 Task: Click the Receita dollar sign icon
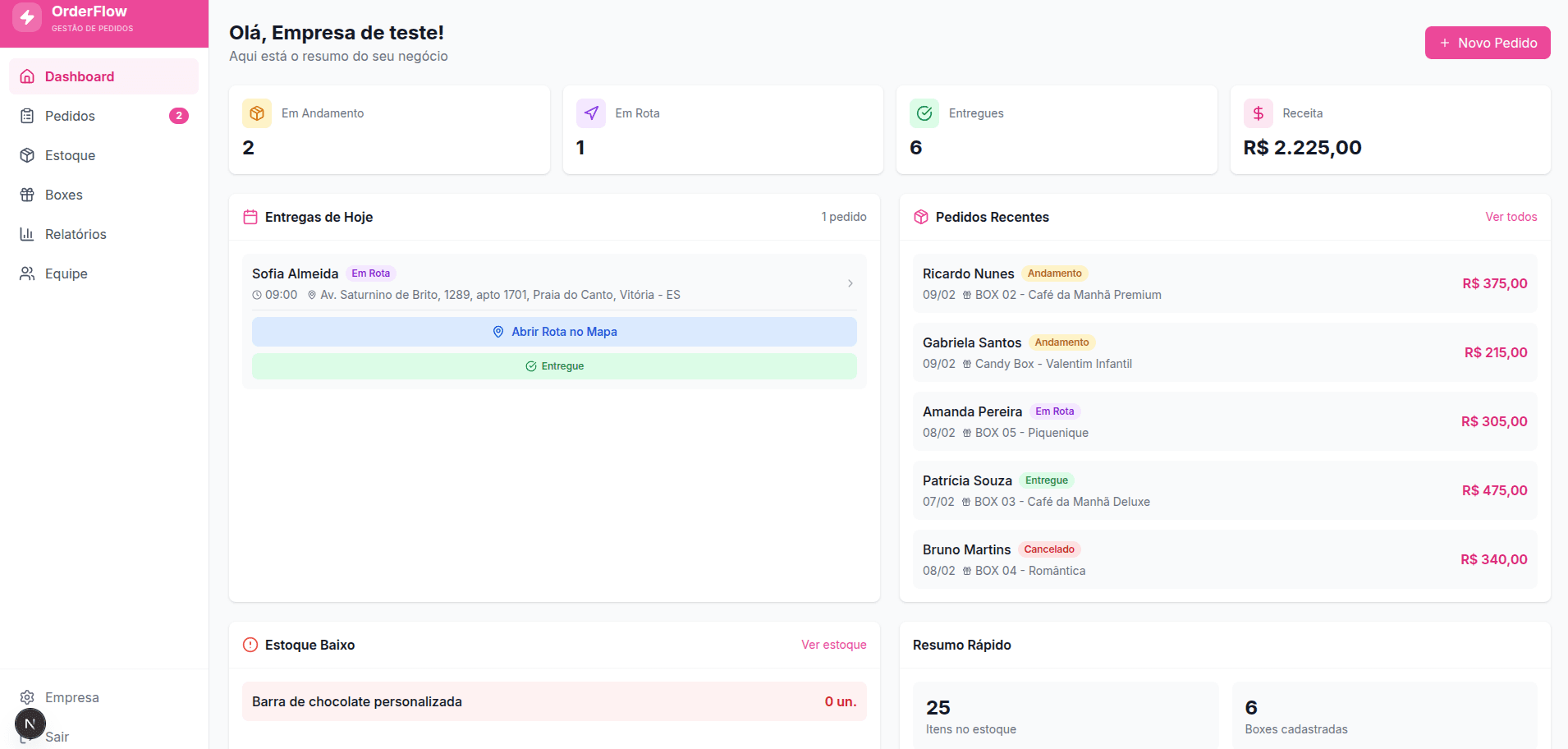tap(1258, 113)
